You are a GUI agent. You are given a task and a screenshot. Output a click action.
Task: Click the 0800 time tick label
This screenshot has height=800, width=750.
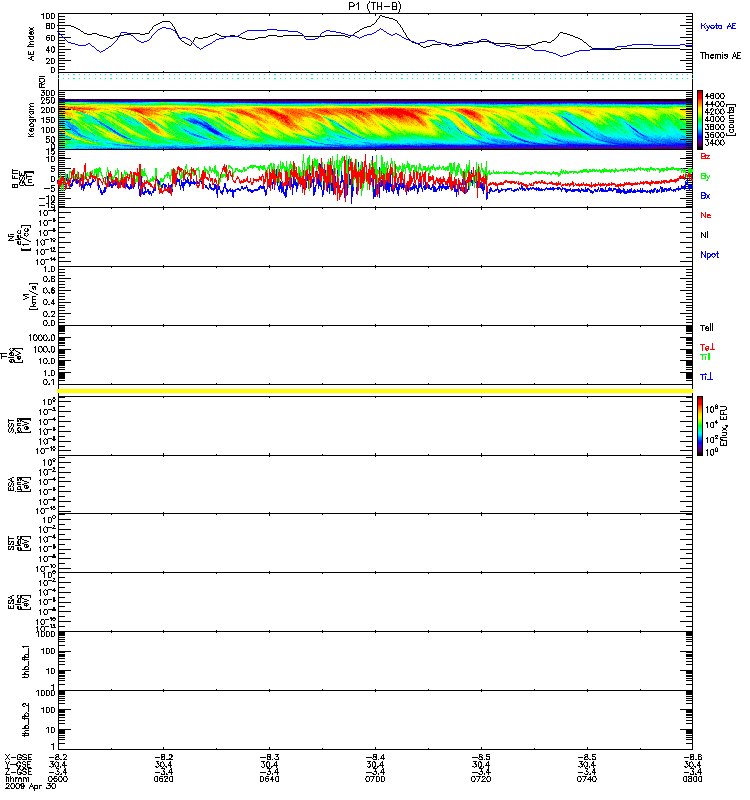(692, 779)
